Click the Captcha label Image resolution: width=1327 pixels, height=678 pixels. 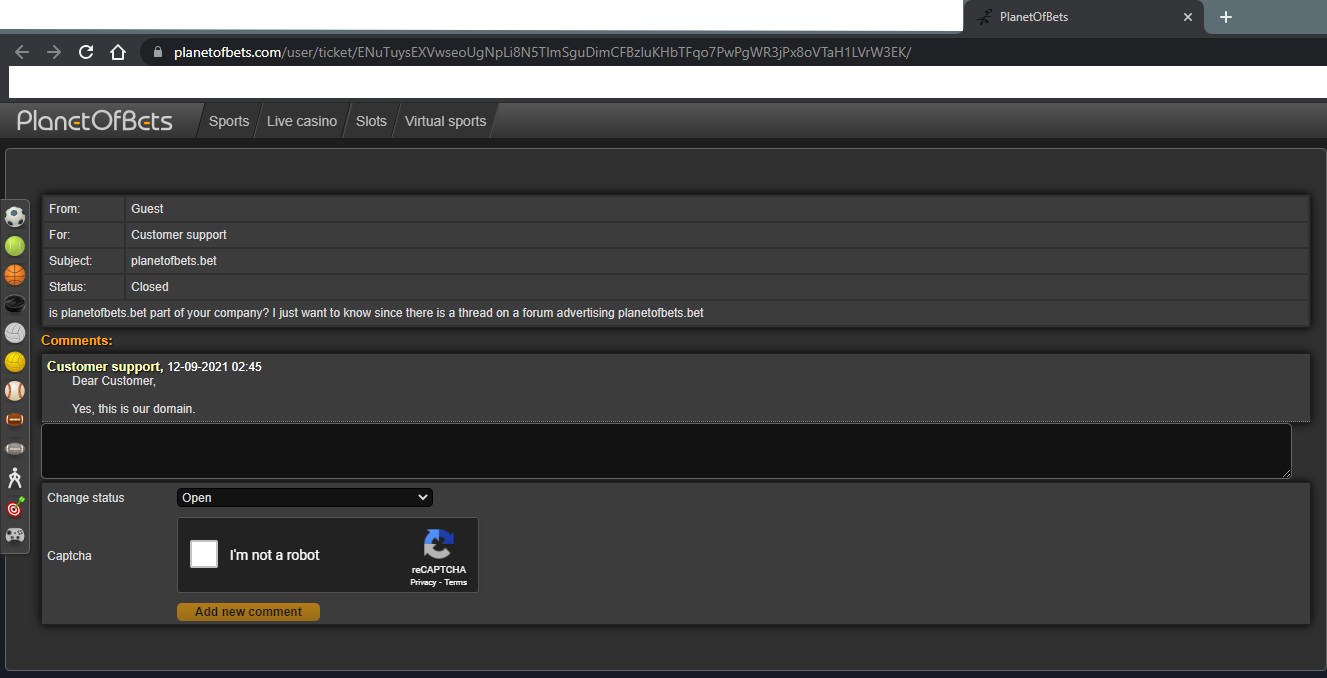(x=69, y=556)
